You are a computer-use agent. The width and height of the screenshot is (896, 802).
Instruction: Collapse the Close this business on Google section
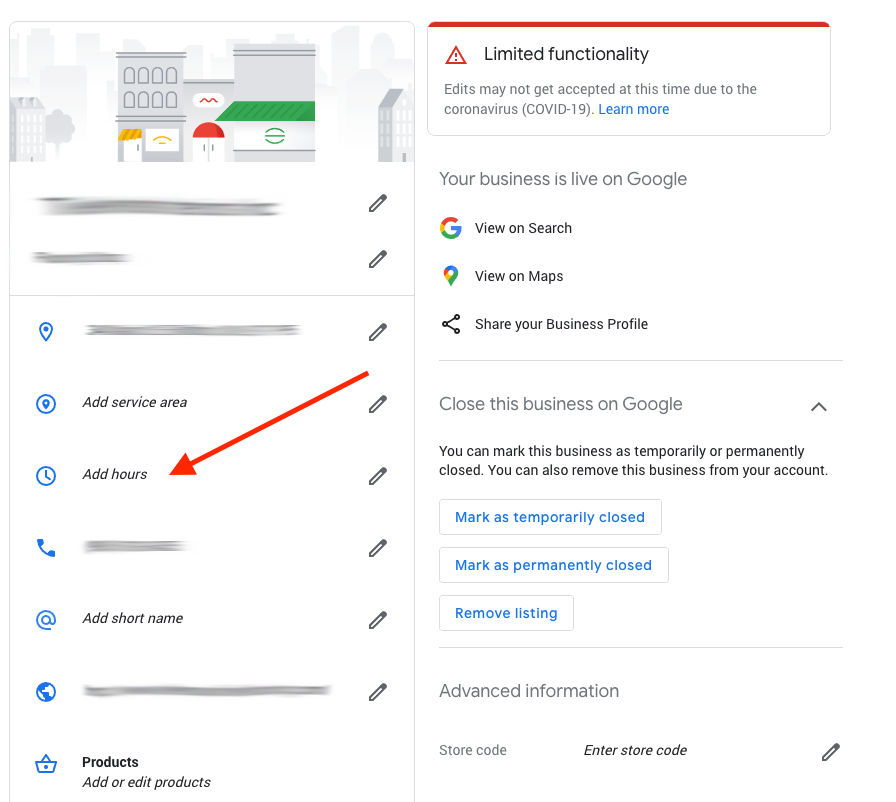(x=818, y=406)
